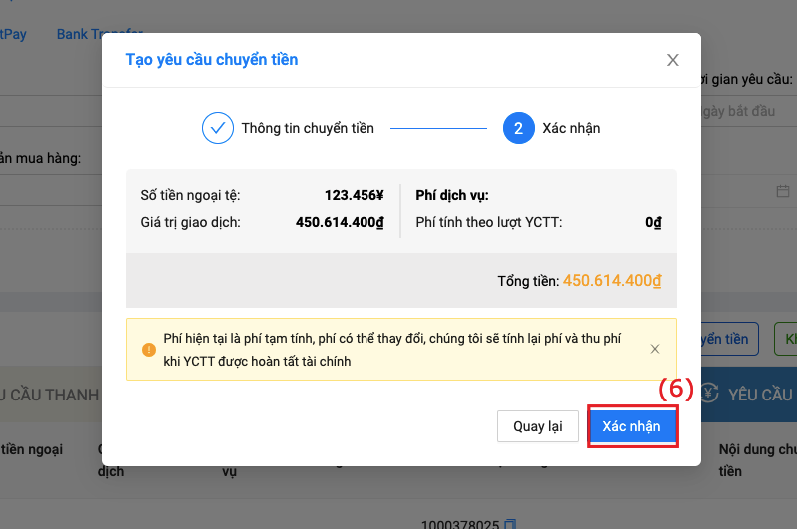Image resolution: width=797 pixels, height=529 pixels.
Task: Click the orange warning icon in fee notice
Action: 149,350
